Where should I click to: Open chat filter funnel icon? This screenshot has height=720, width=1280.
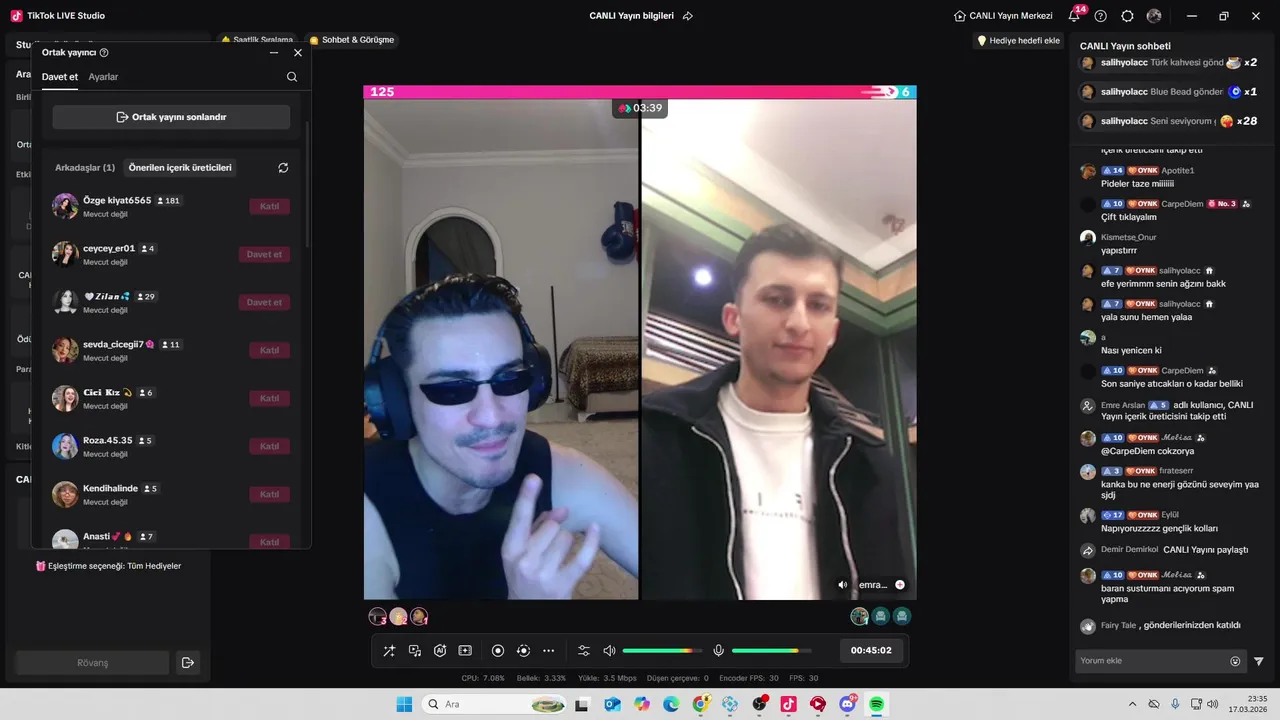pyautogui.click(x=1259, y=661)
